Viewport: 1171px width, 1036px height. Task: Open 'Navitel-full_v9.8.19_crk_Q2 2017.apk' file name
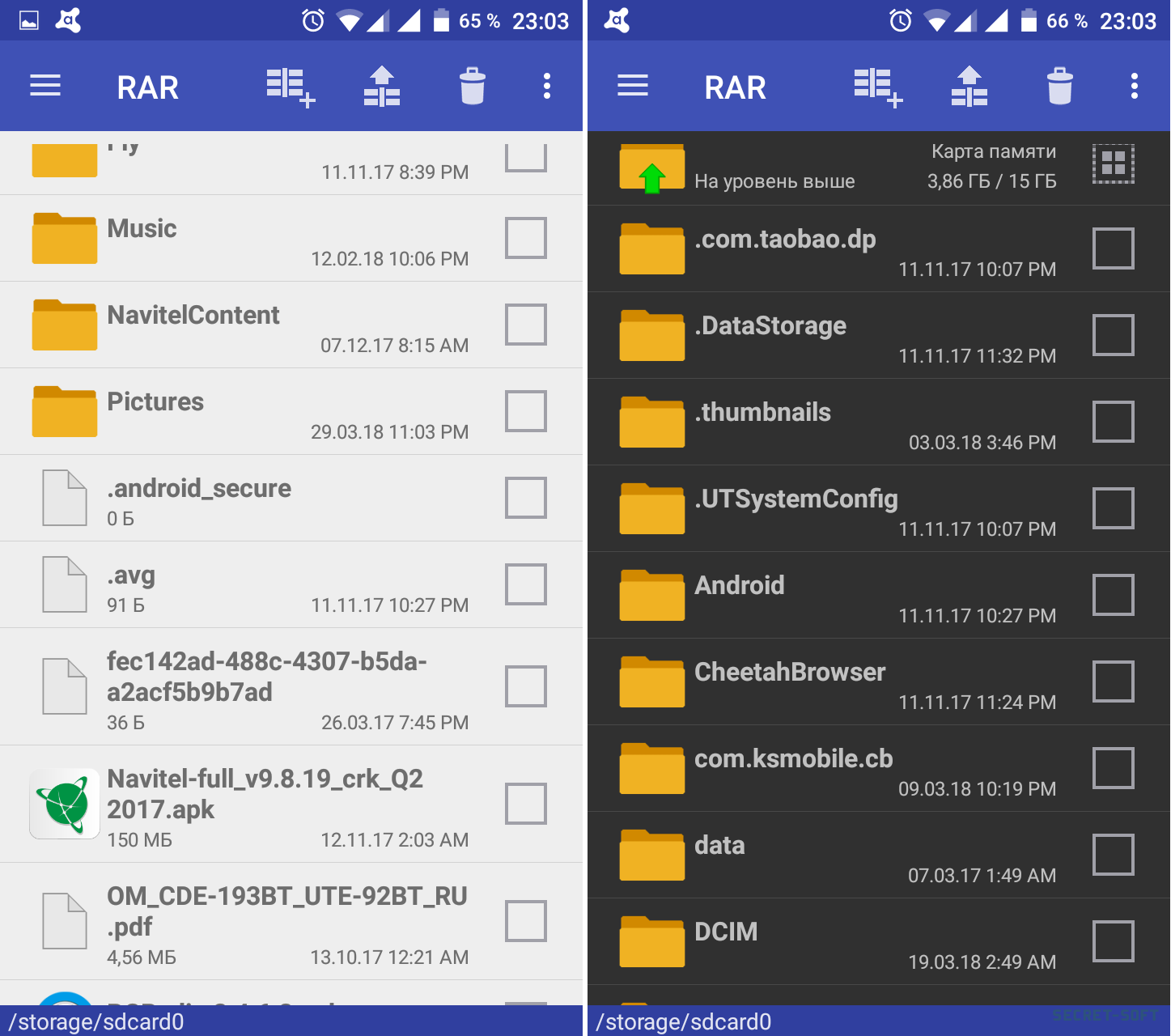[265, 794]
